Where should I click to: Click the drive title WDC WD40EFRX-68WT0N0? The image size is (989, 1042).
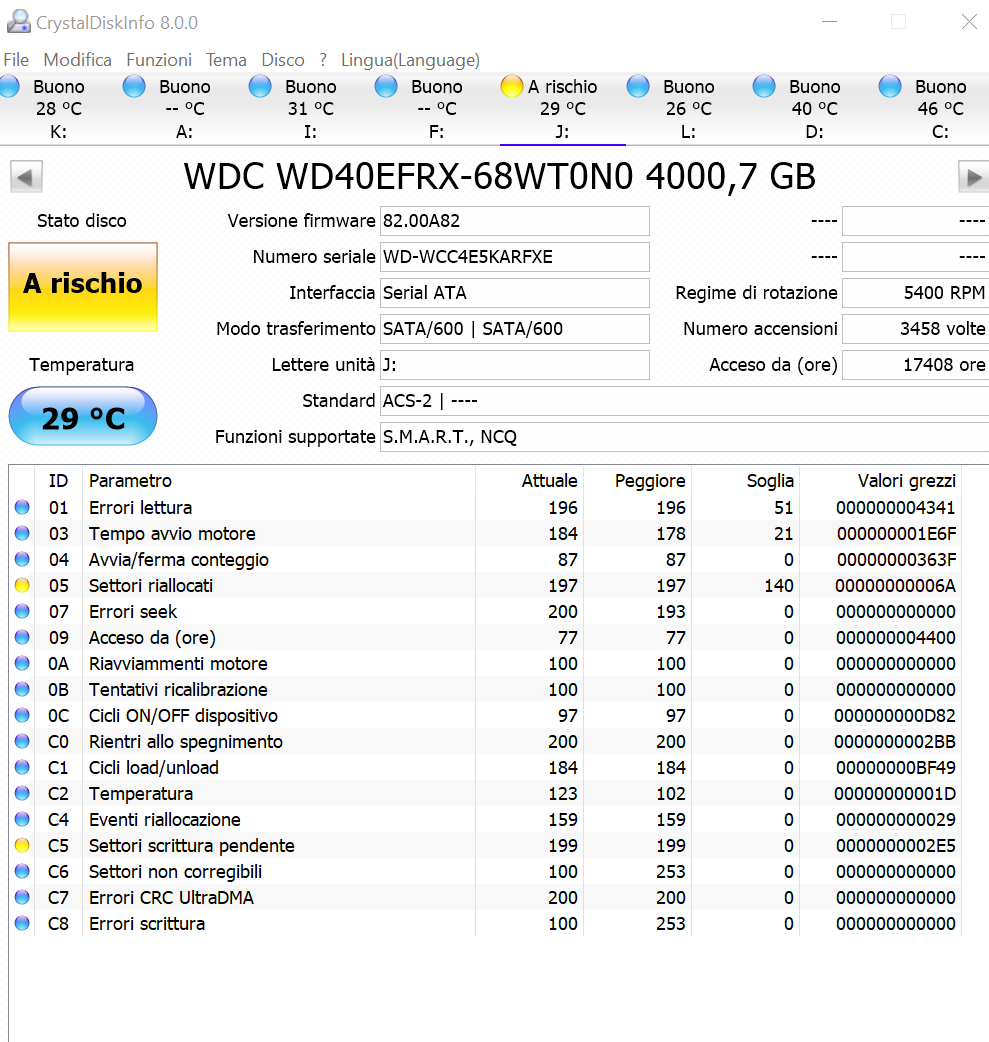click(x=500, y=177)
